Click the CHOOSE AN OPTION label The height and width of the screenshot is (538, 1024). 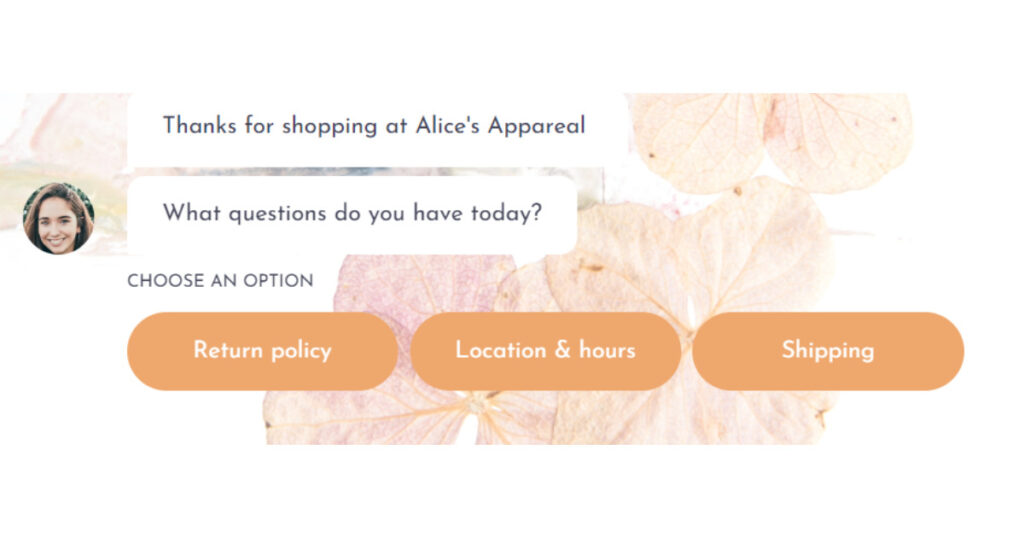(x=220, y=281)
